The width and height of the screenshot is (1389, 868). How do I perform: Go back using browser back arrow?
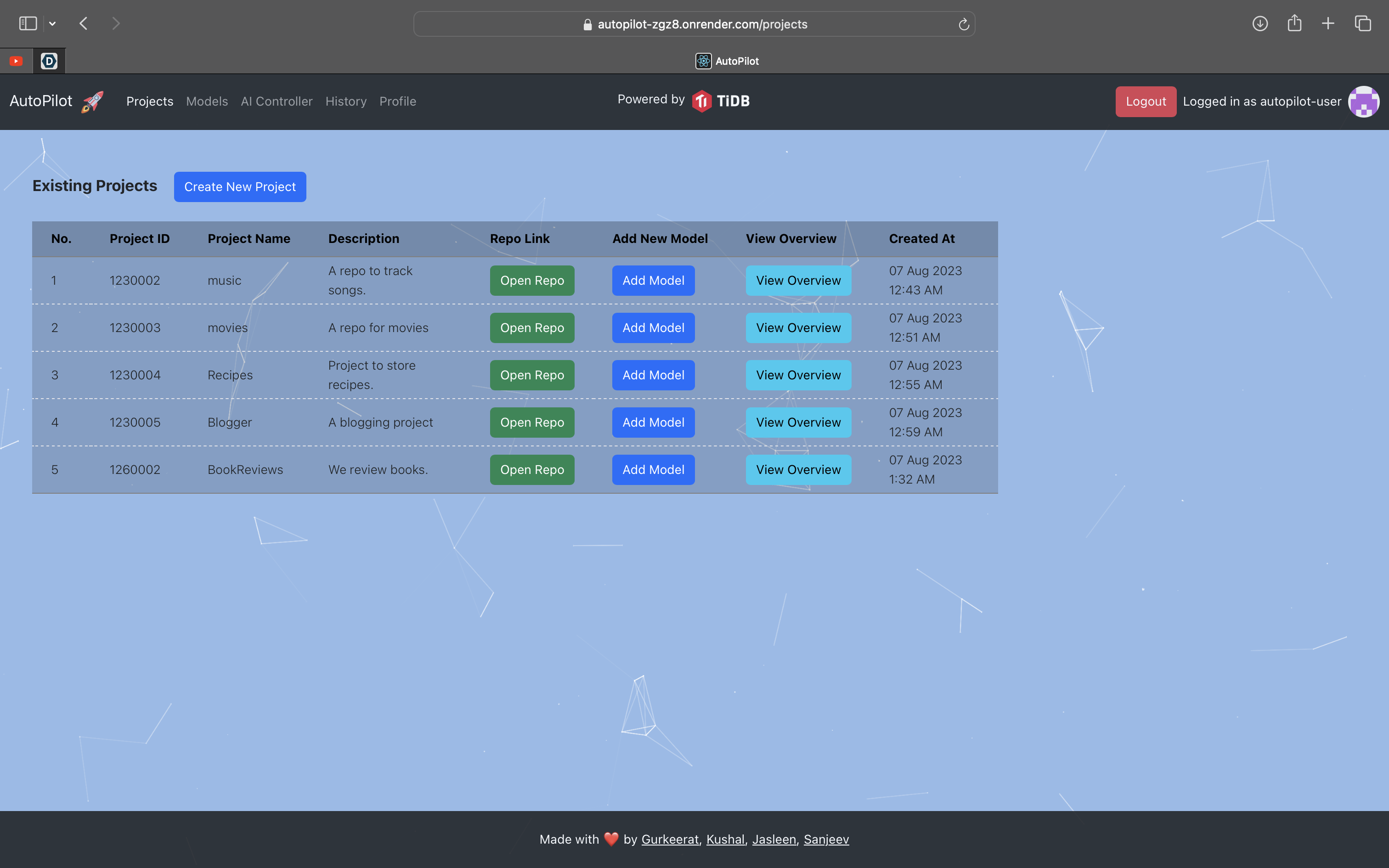[84, 23]
